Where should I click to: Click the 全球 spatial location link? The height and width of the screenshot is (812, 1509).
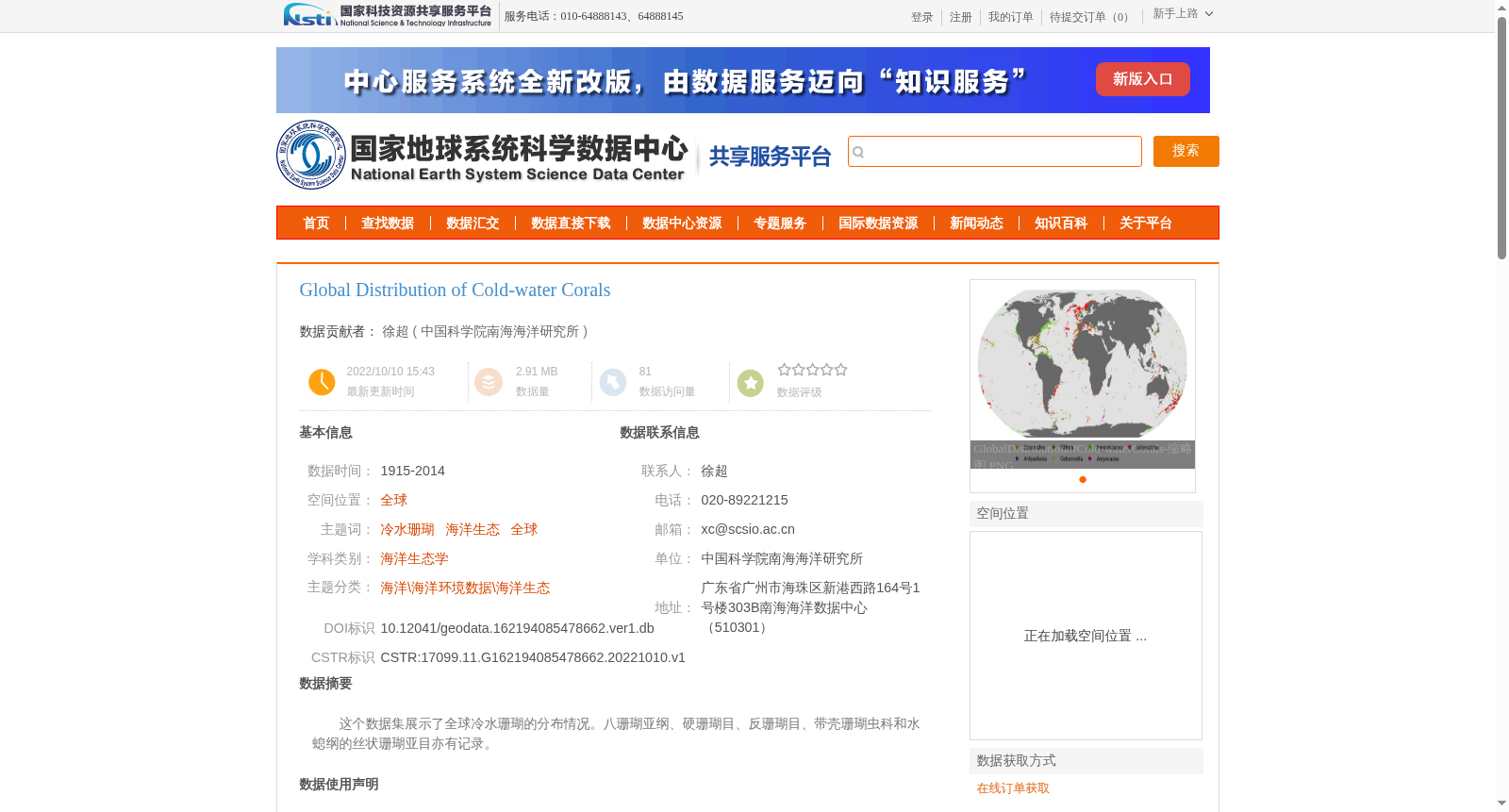(393, 500)
